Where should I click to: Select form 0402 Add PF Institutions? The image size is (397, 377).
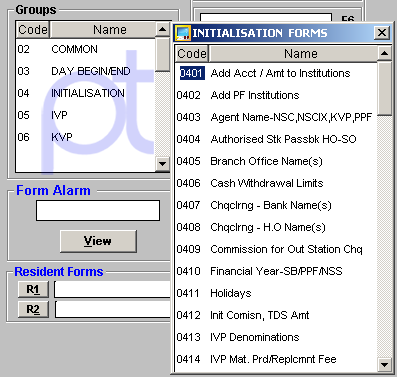coord(276,95)
